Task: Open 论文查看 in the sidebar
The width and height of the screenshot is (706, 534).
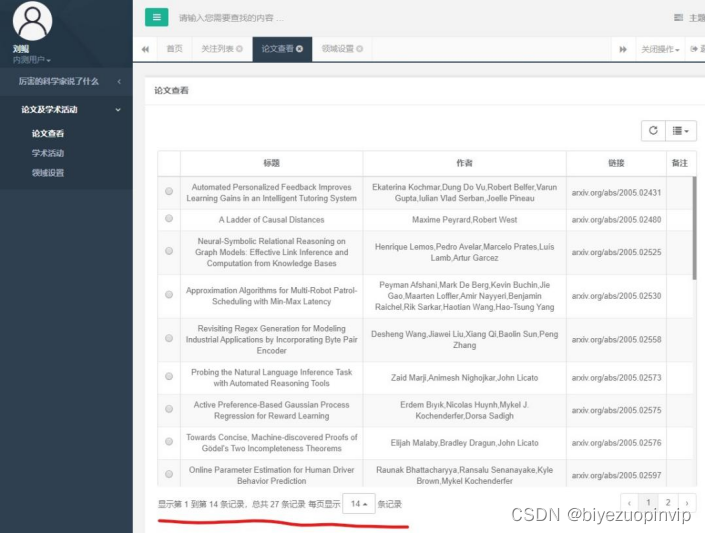Action: (48, 133)
